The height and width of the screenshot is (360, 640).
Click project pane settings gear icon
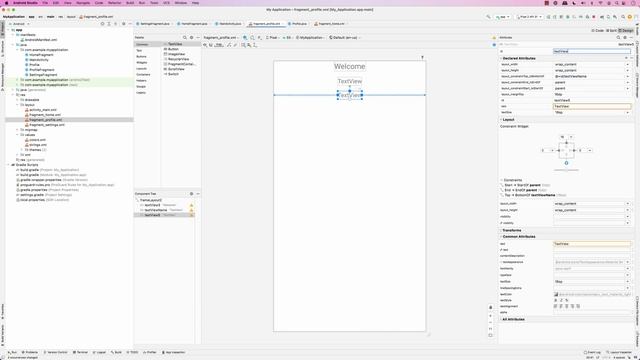click(x=124, y=24)
